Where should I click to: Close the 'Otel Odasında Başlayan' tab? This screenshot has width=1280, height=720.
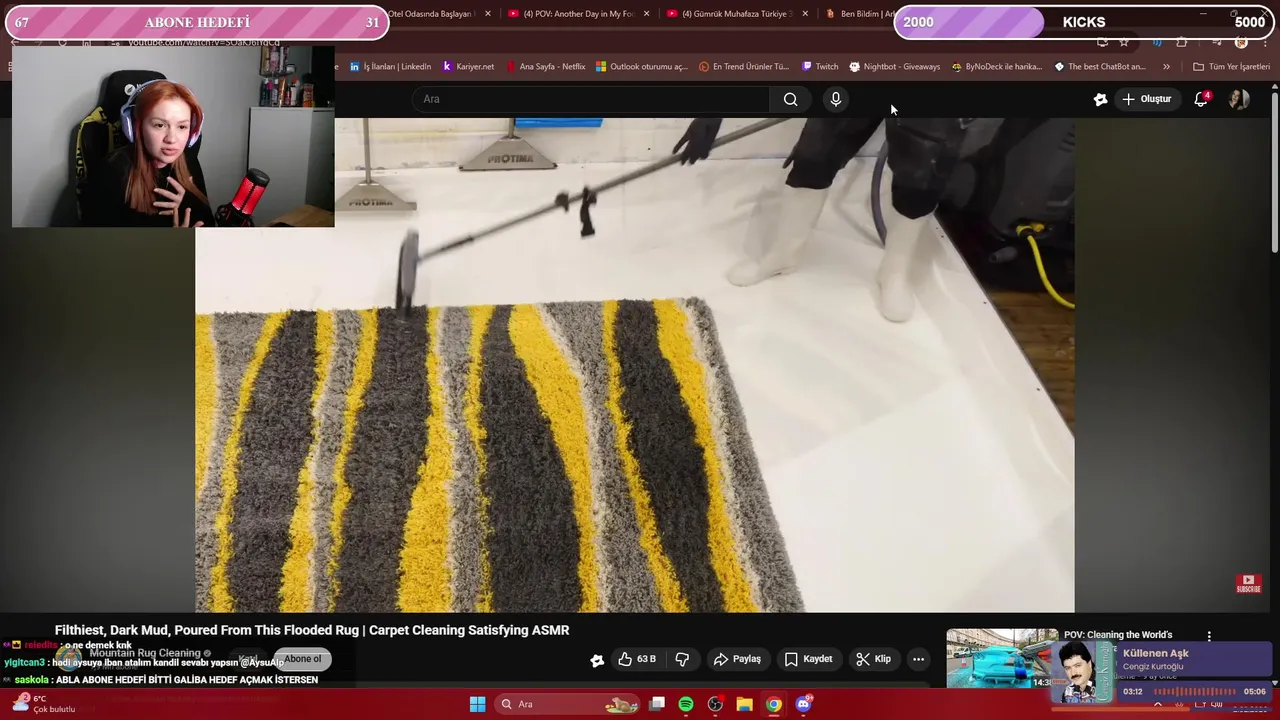[x=487, y=14]
